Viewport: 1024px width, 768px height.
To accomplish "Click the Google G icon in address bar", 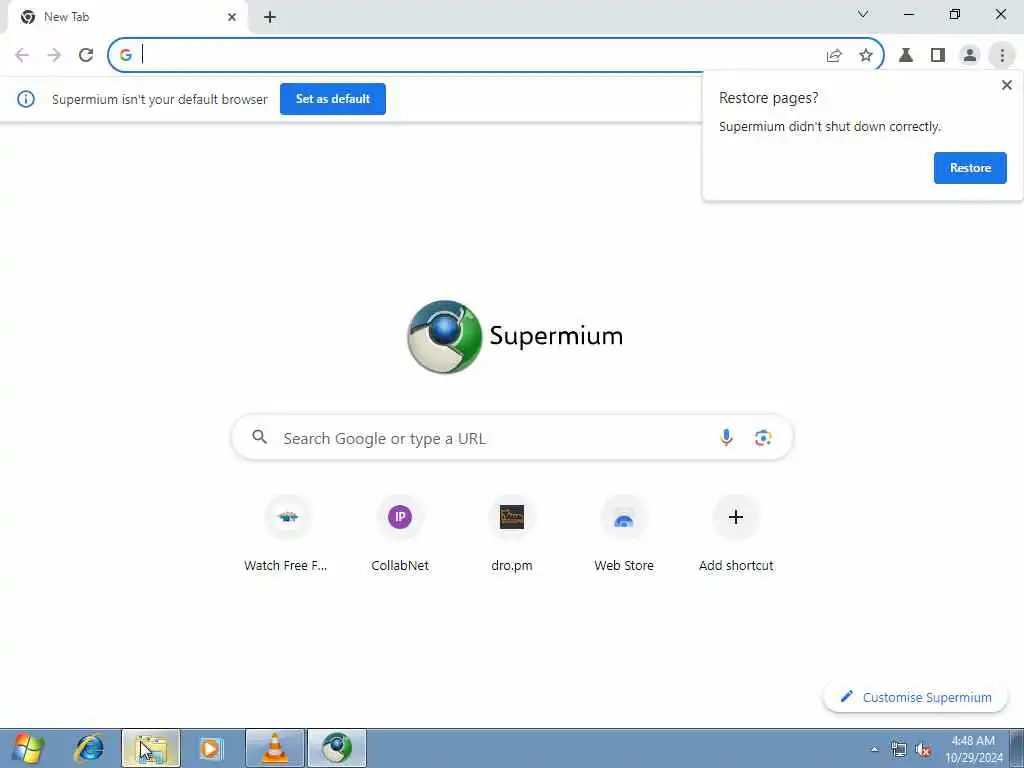I will pos(126,56).
